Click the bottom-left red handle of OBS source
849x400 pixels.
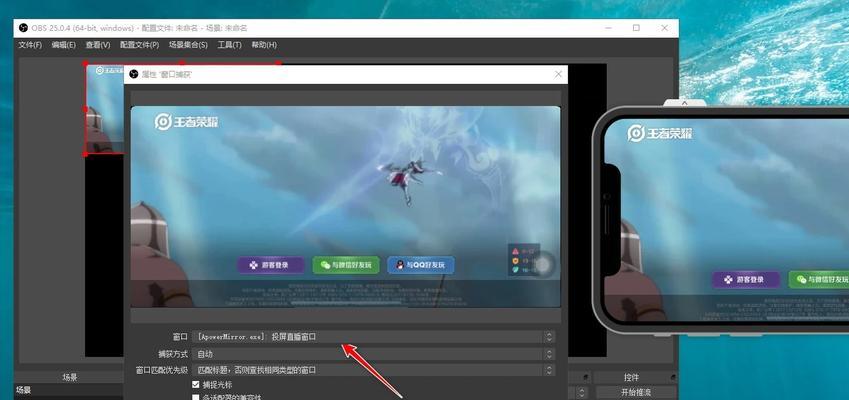coord(86,154)
